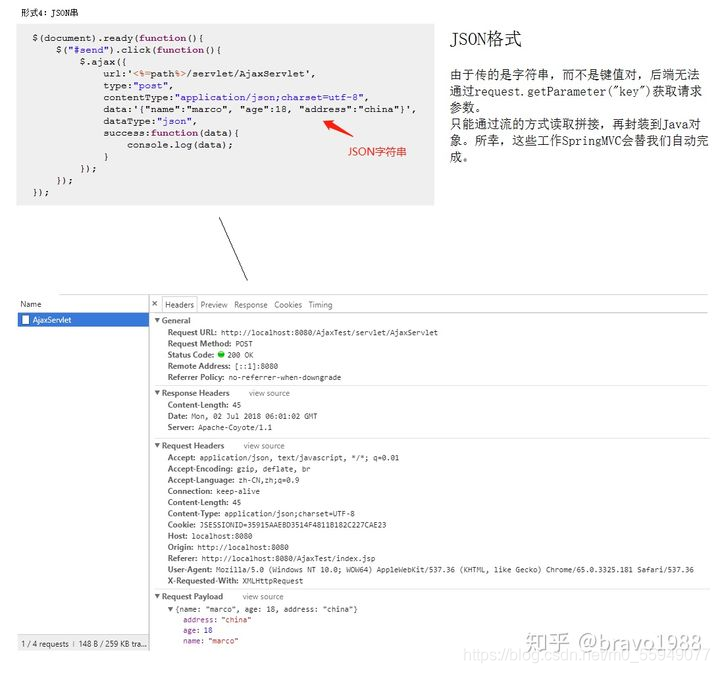Collapse the Response Headers section
This screenshot has width=720, height=673.
[x=158, y=393]
